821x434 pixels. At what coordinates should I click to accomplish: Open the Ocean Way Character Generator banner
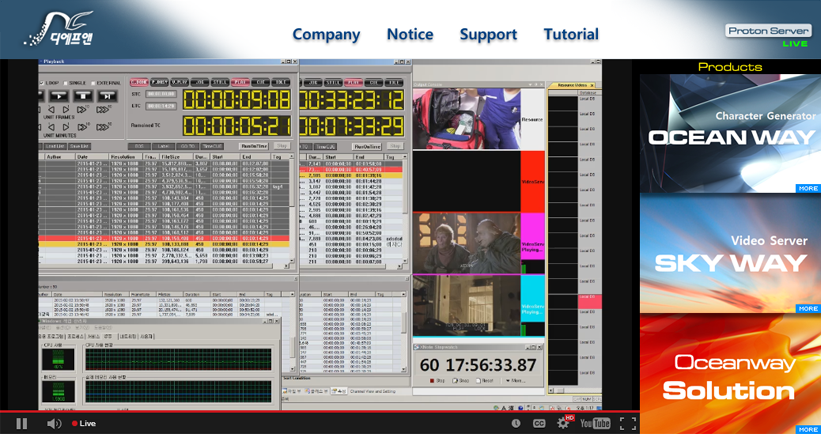click(730, 133)
